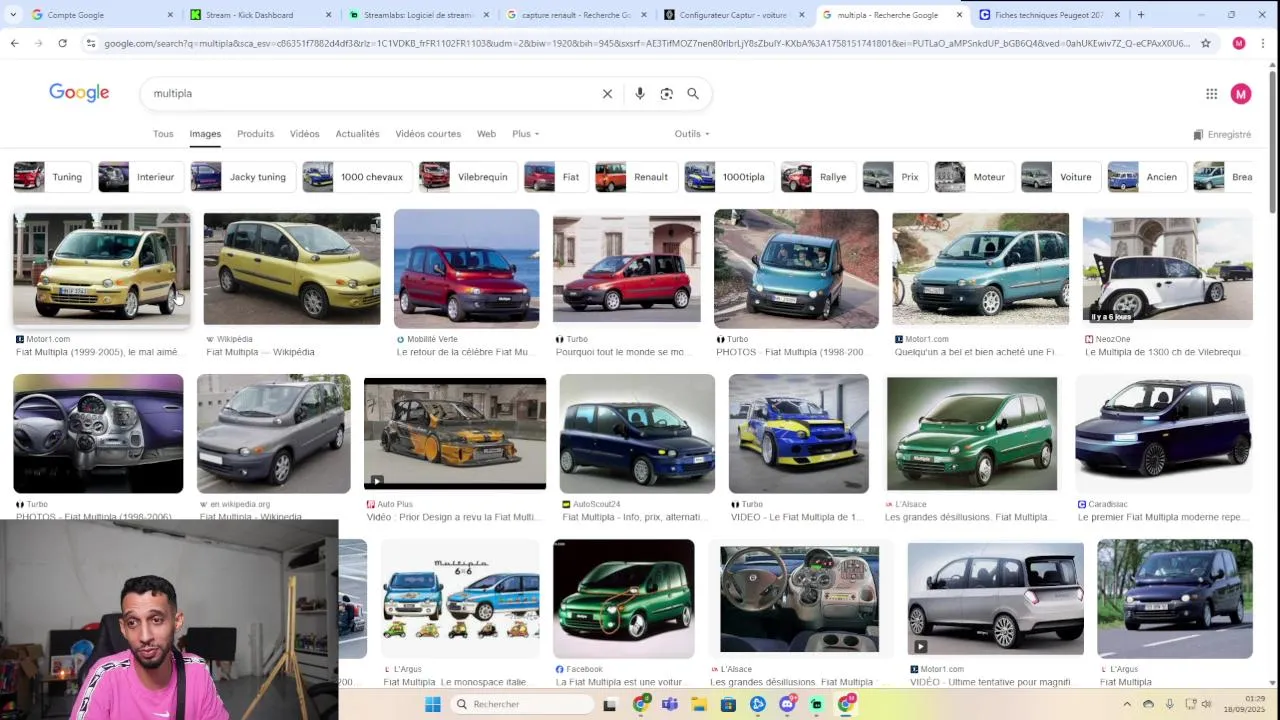
Task: Open the Mobilité Verte red Multipla image
Action: click(466, 269)
